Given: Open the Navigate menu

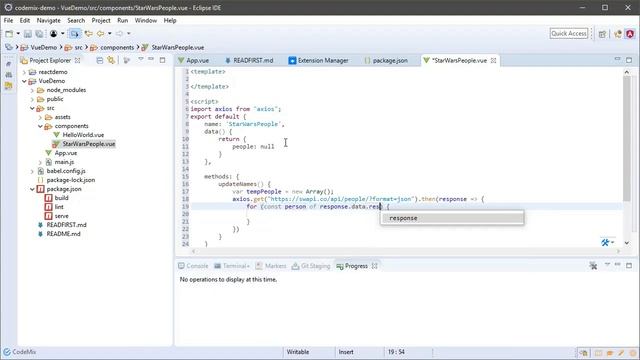Looking at the screenshot, I should (x=49, y=20).
